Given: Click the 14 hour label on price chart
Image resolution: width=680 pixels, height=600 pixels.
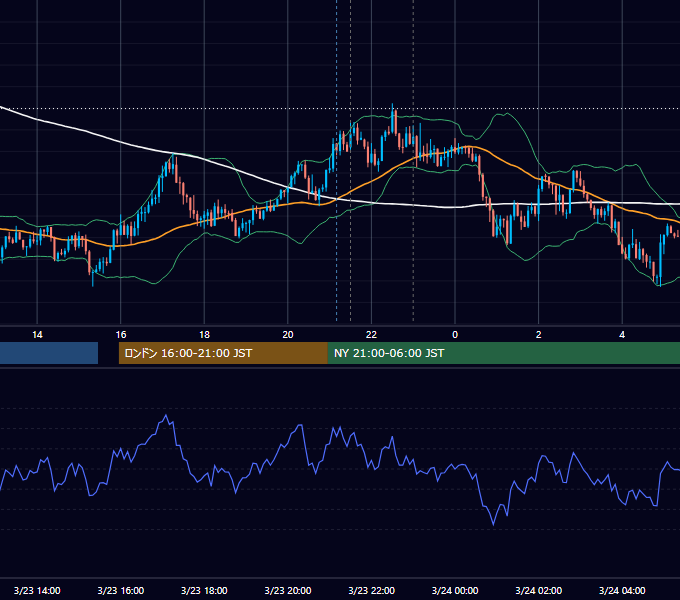Looking at the screenshot, I should point(37,335).
